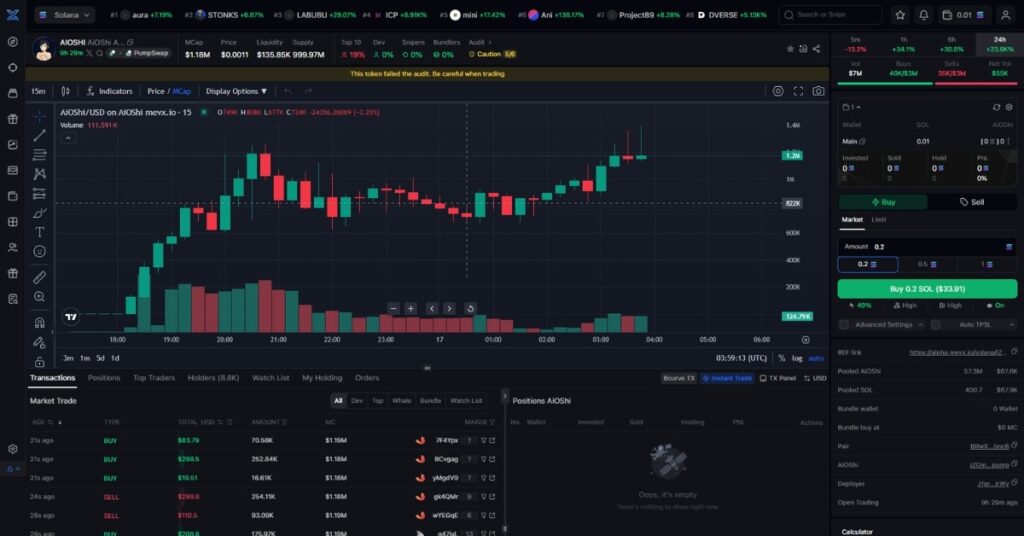
Task: Open the Top Traders tab
Action: (x=154, y=378)
